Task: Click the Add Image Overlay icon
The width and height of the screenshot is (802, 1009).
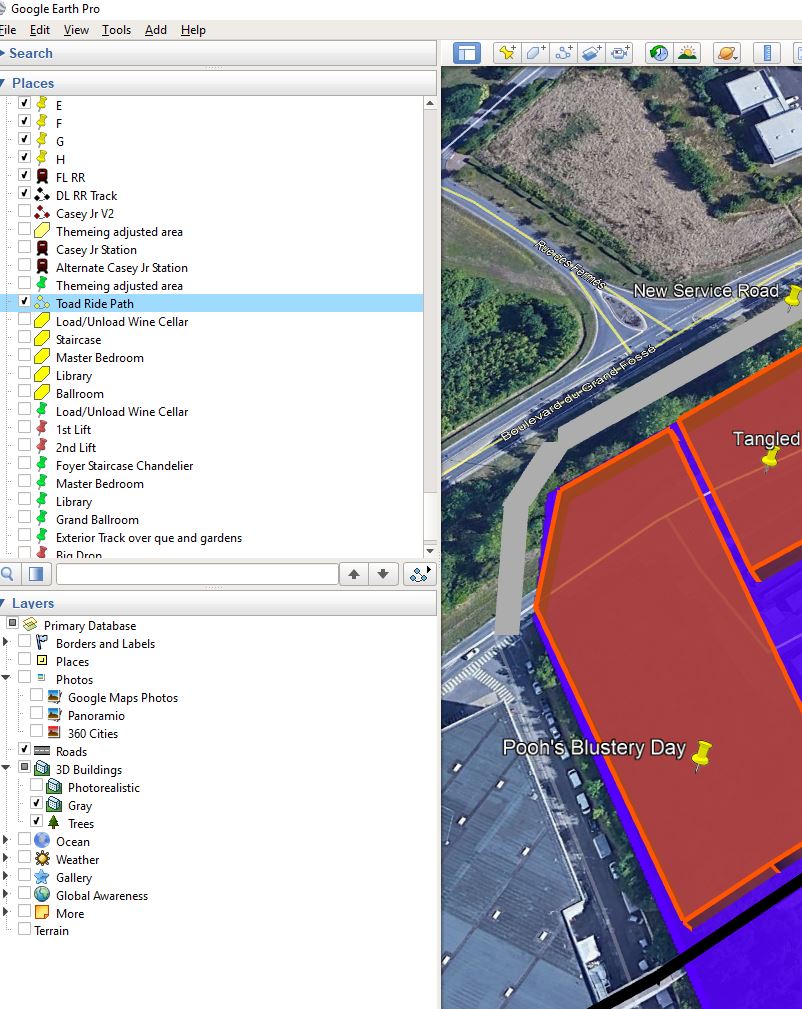Action: (592, 53)
